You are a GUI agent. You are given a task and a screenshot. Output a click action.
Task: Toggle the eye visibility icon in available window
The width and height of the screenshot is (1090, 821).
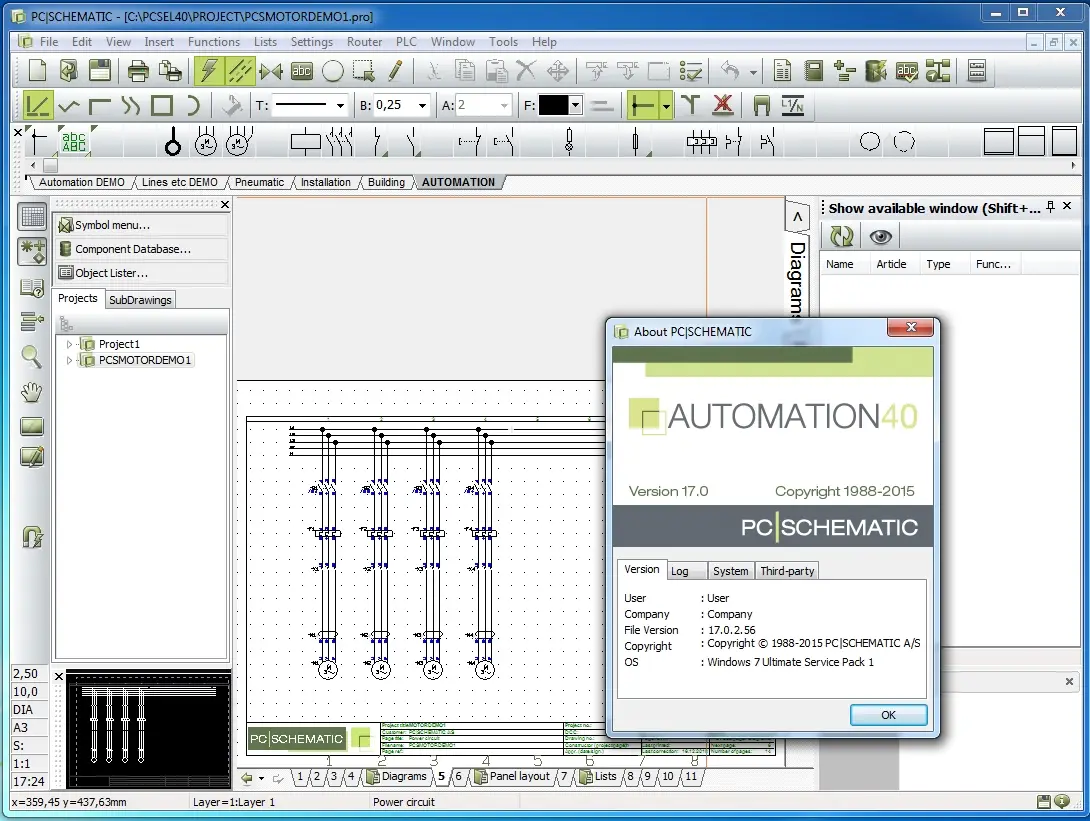pyautogui.click(x=880, y=236)
